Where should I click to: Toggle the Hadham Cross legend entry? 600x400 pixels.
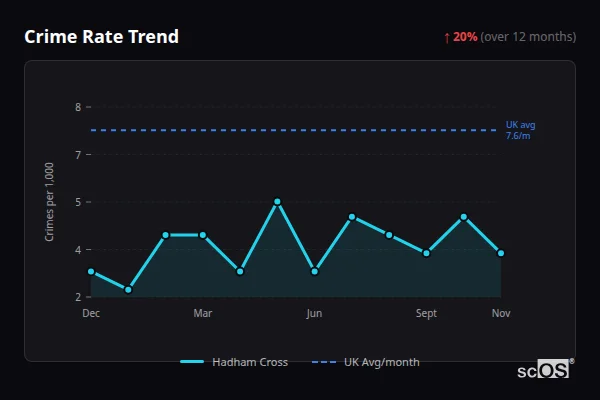[234, 362]
